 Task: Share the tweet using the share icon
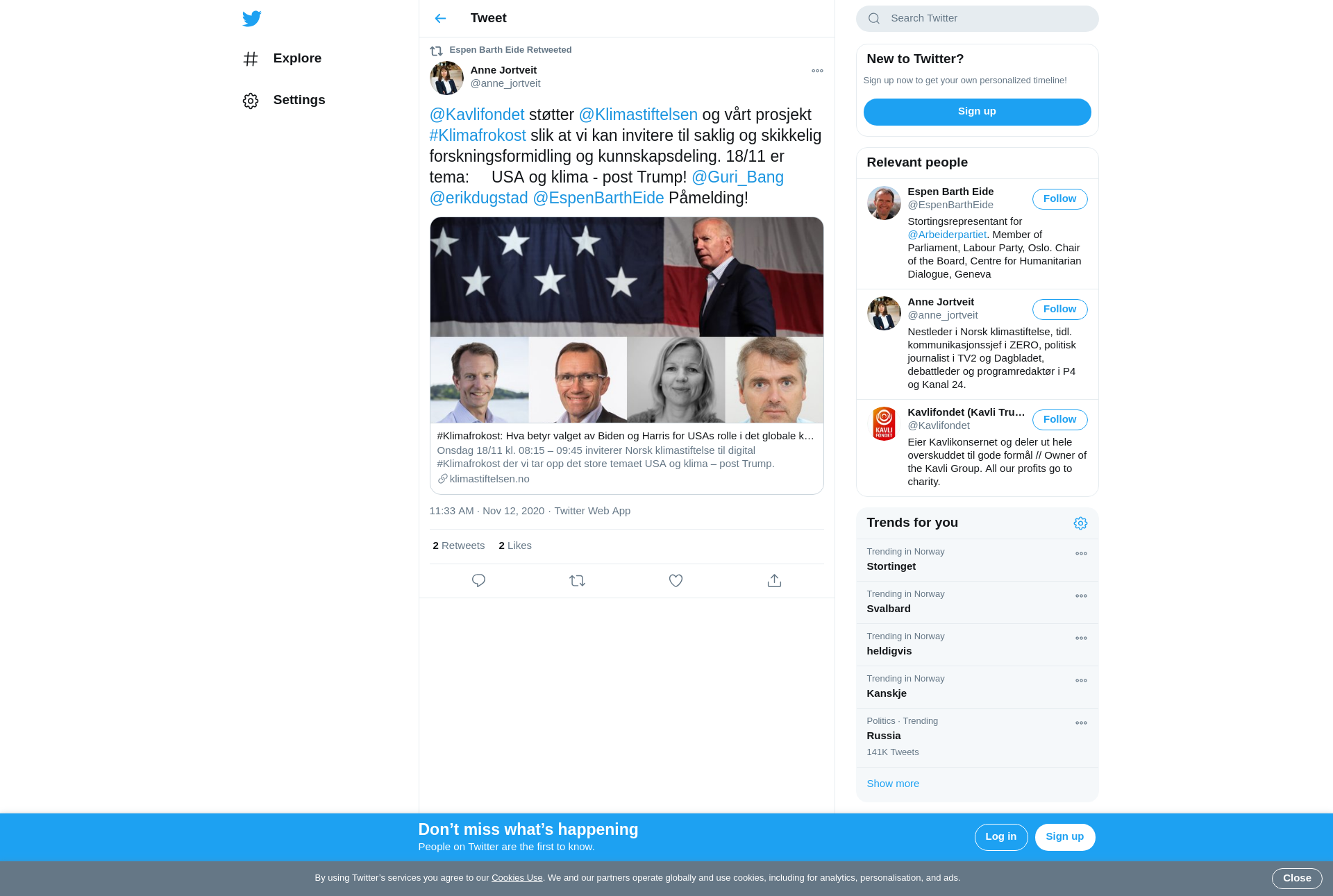[x=774, y=581]
